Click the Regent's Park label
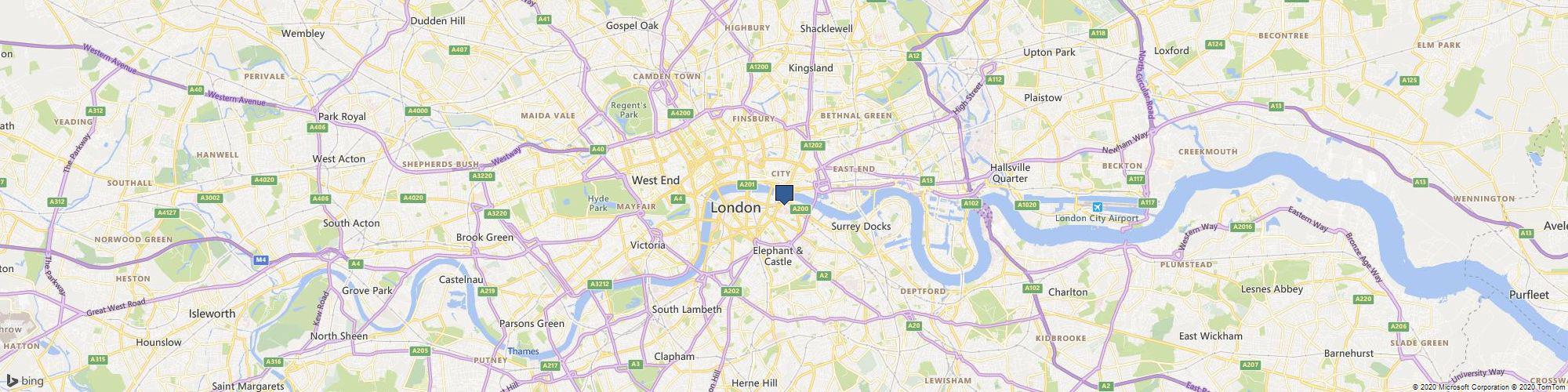 (629, 110)
